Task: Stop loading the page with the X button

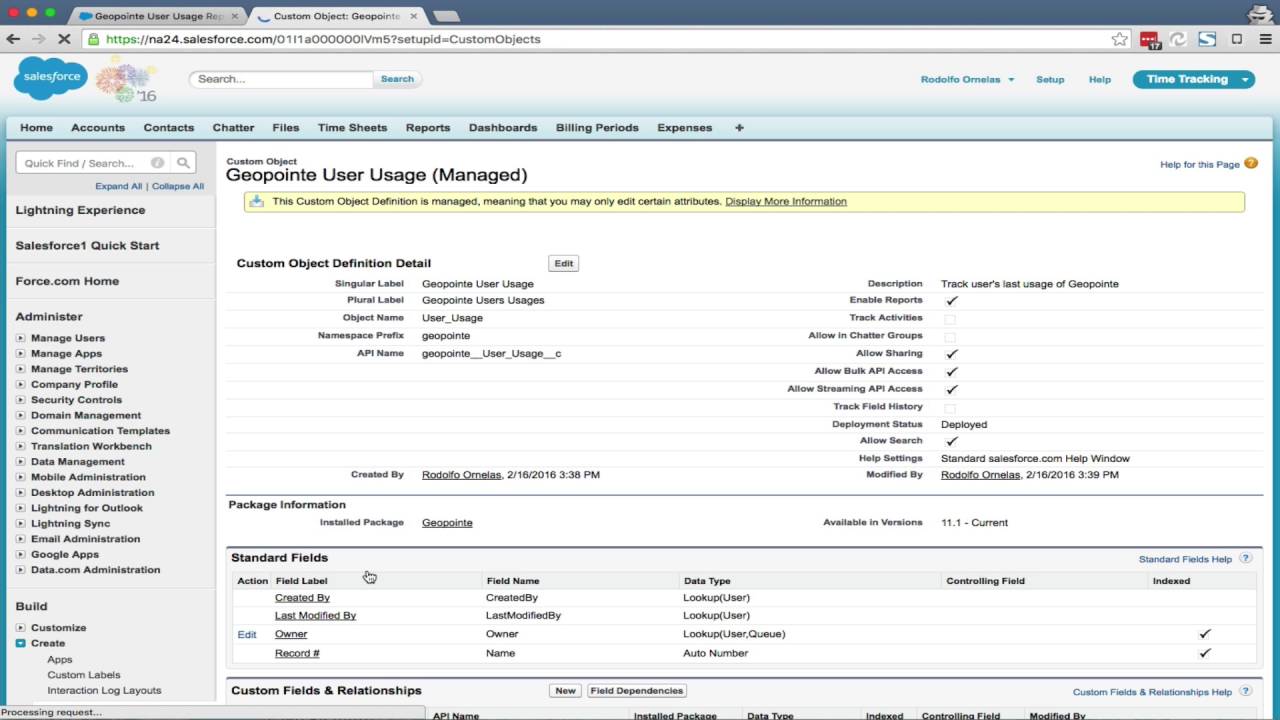Action: coord(65,39)
